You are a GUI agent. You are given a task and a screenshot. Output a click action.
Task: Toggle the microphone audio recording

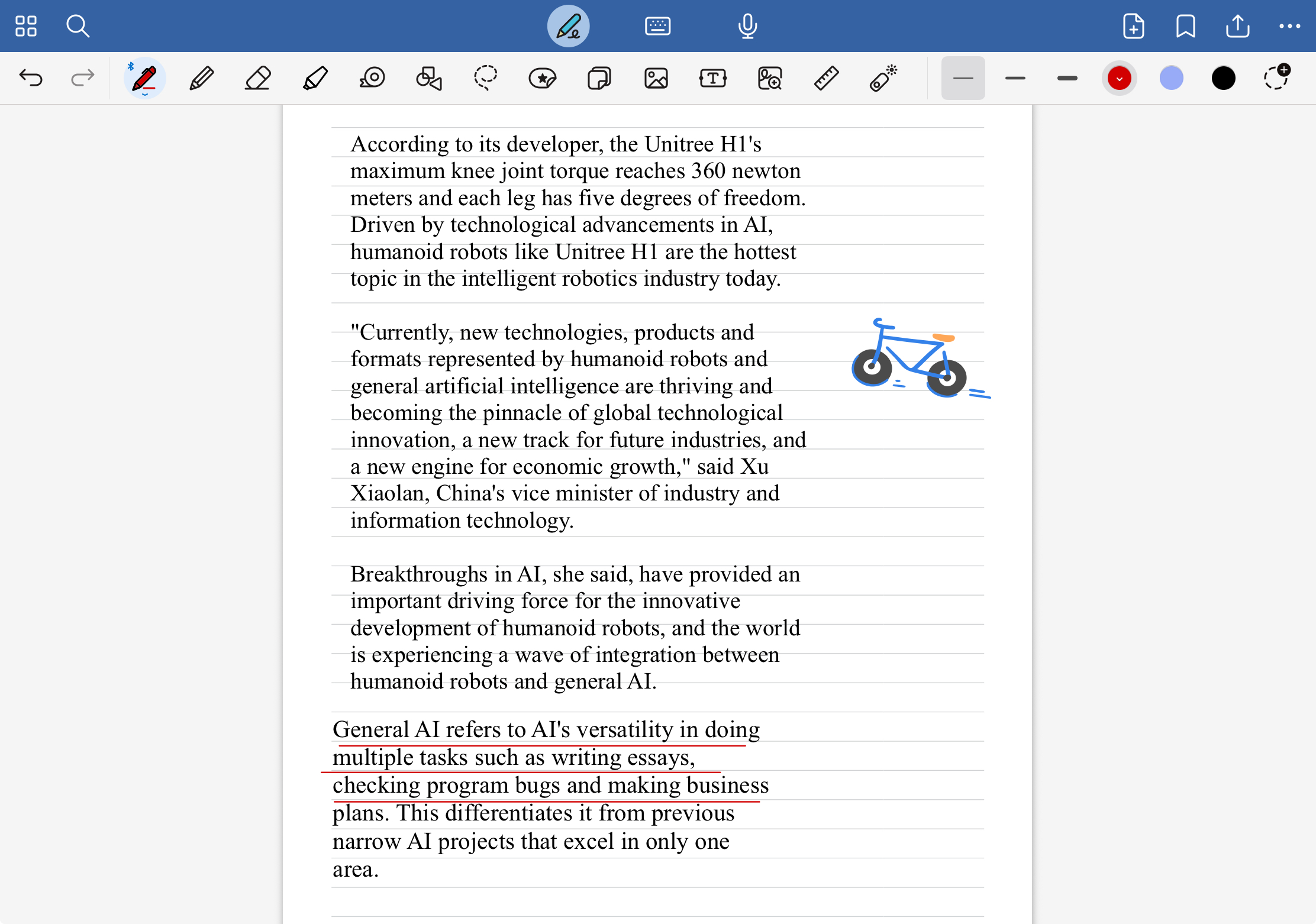(747, 26)
